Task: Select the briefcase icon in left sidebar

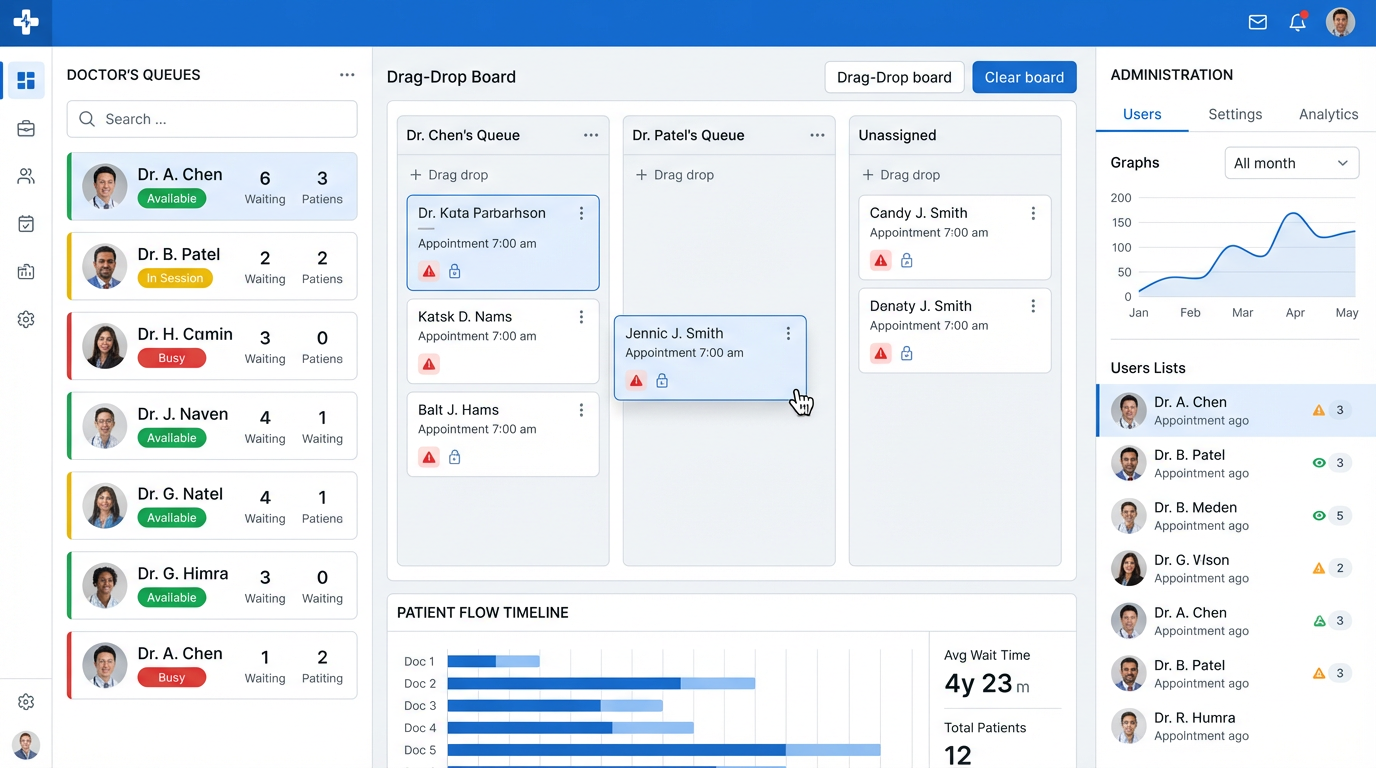Action: [x=26, y=129]
